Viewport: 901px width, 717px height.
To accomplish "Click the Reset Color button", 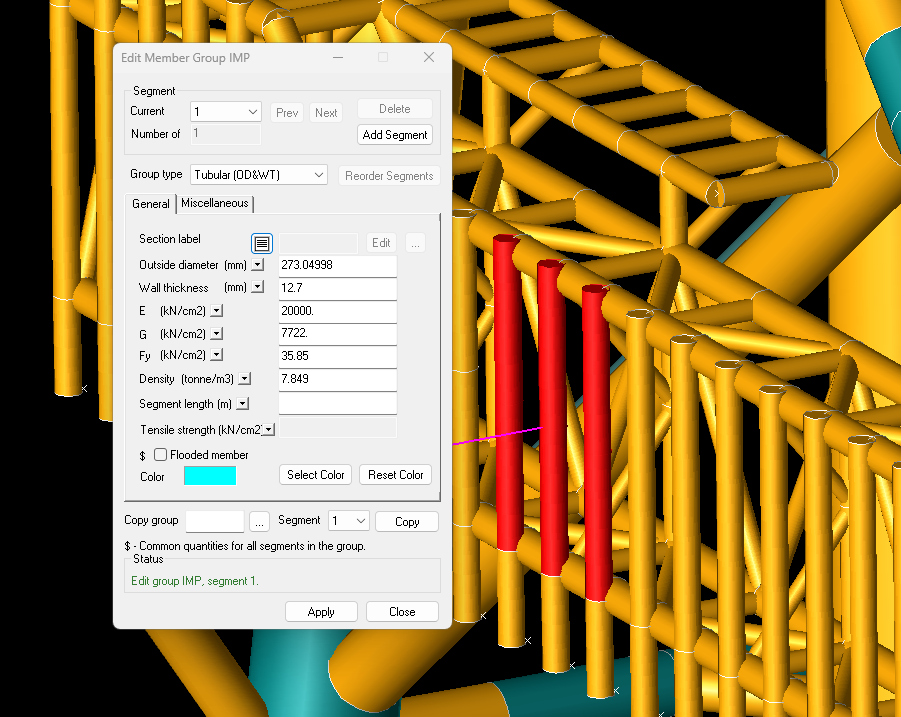I will 395,475.
